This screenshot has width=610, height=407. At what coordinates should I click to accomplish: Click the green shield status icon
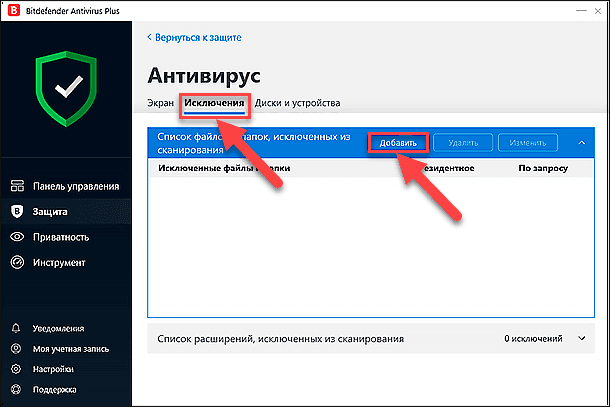tap(66, 89)
